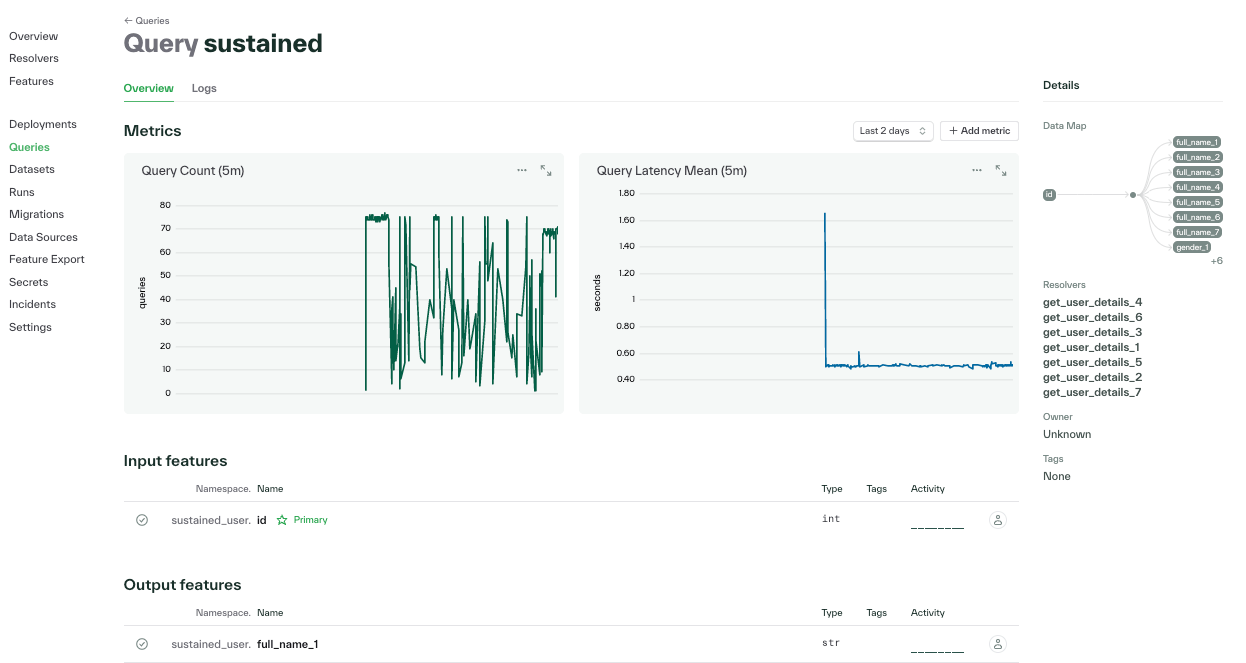The width and height of the screenshot is (1246, 663).
Task: Click the status checkmark for the id feature
Action: [142, 519]
